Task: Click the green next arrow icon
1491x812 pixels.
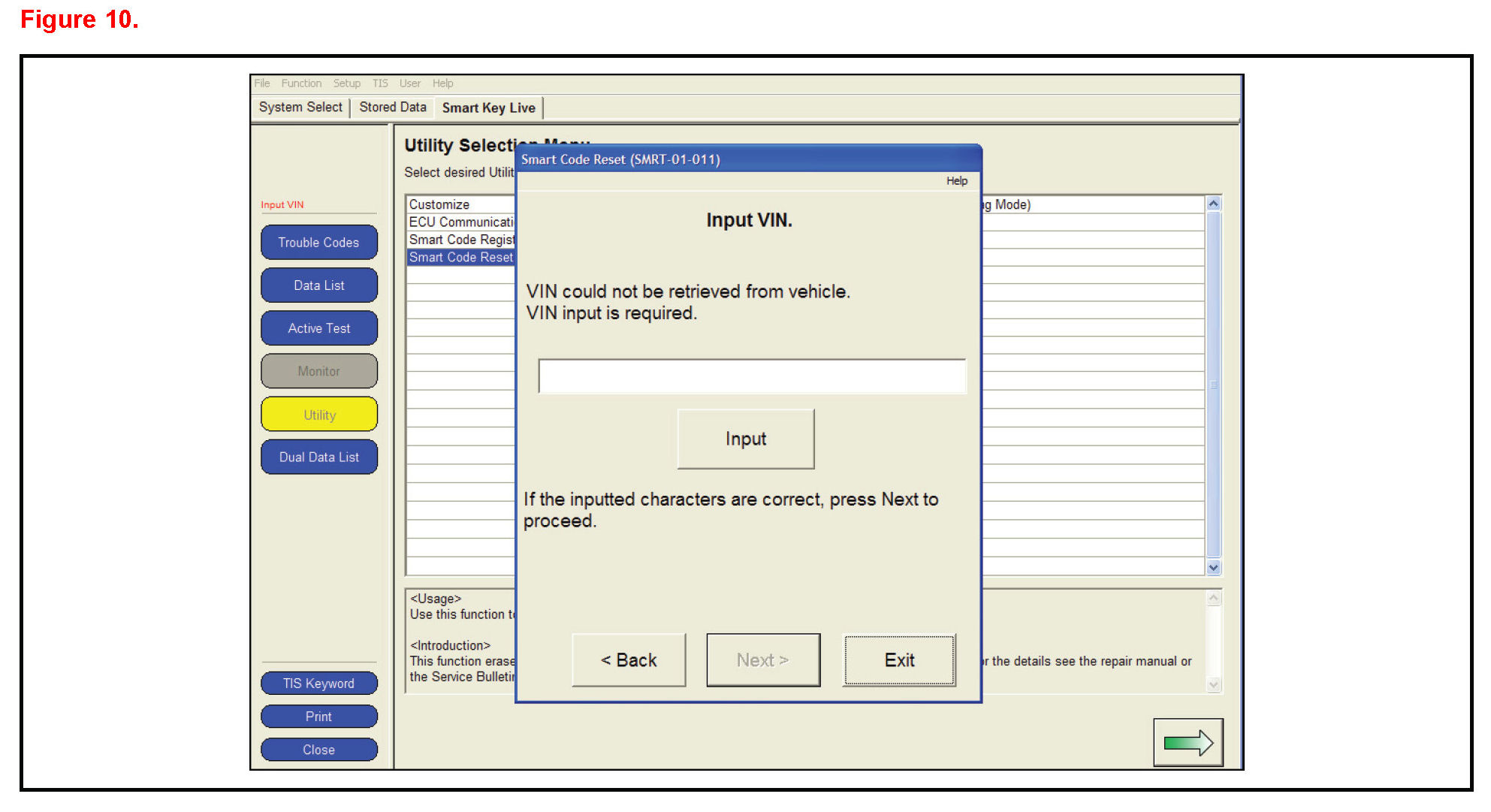Action: coord(1188,743)
